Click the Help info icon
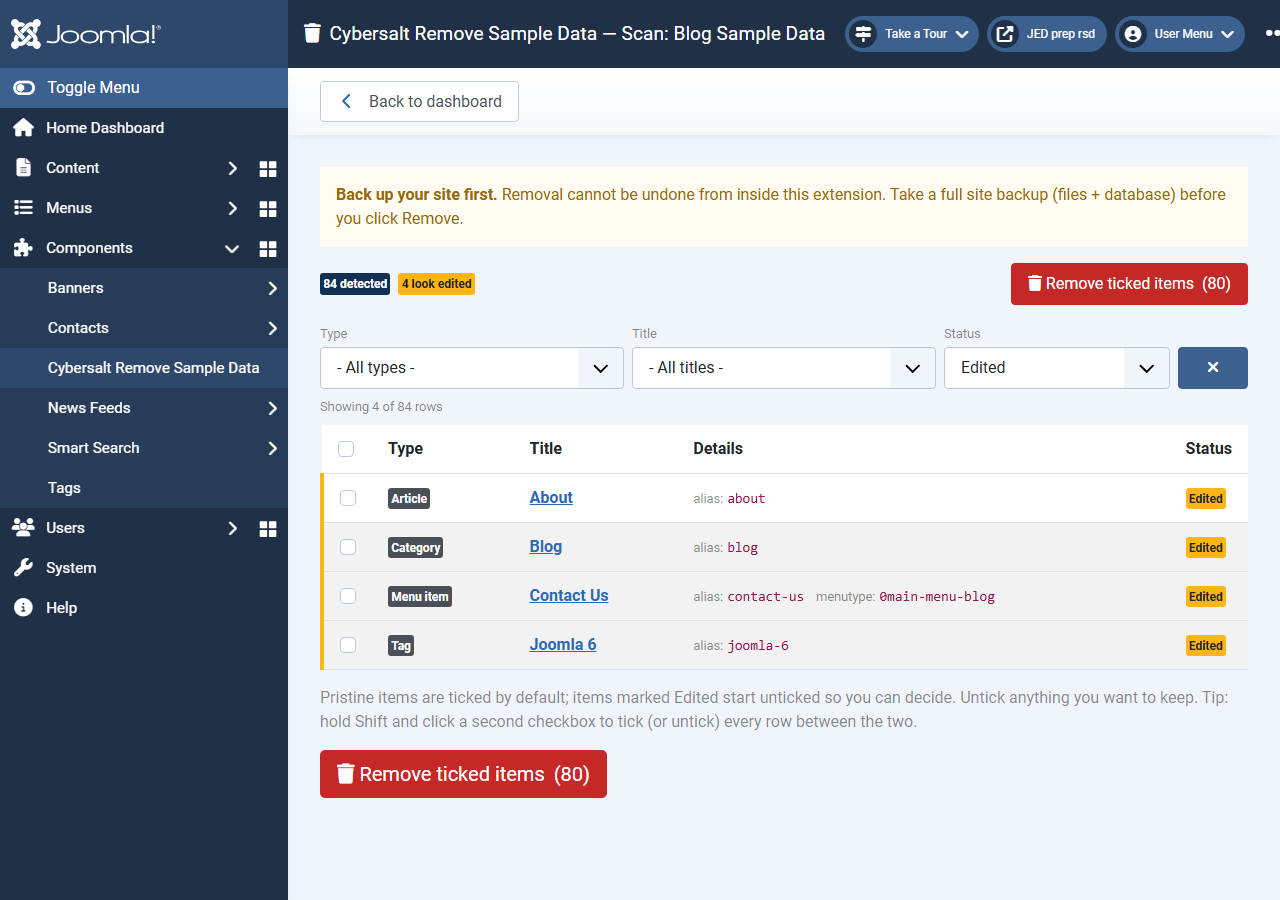1280x900 pixels. pyautogui.click(x=23, y=608)
